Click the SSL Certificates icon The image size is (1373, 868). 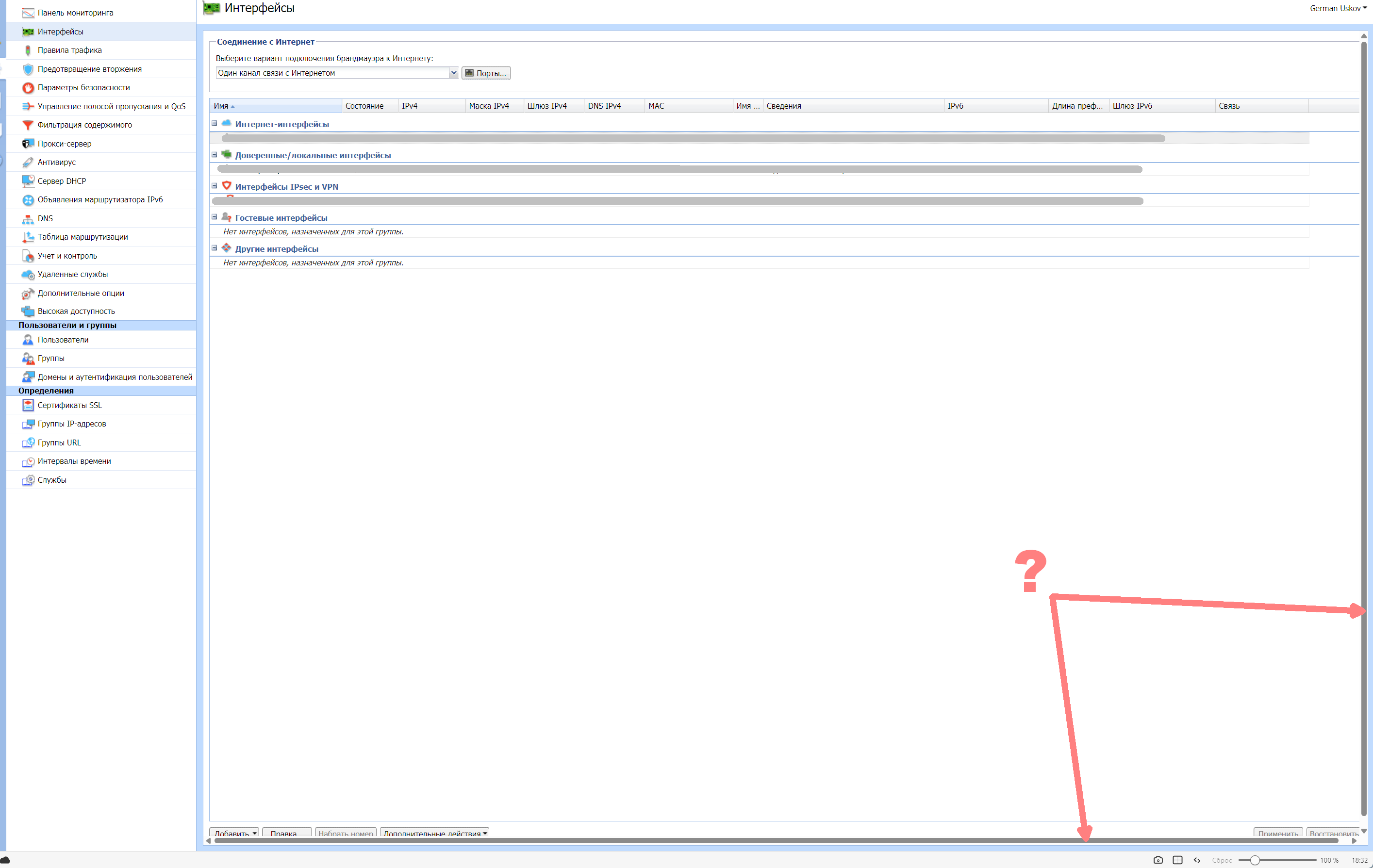27,405
